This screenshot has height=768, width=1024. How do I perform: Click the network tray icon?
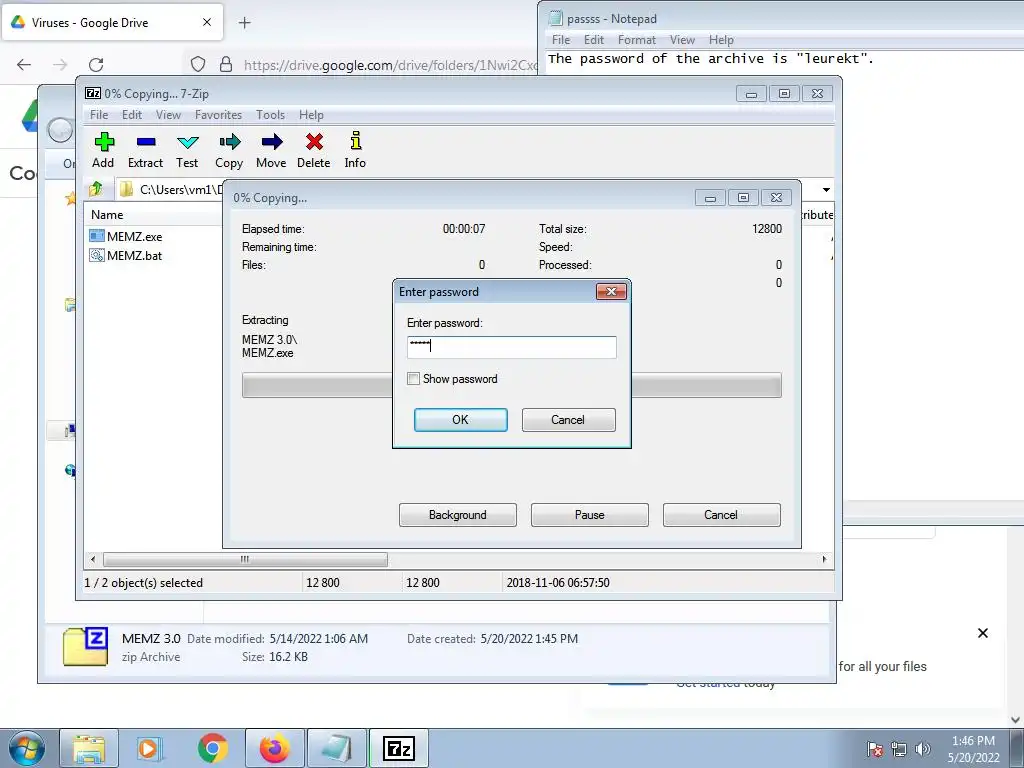(899, 749)
